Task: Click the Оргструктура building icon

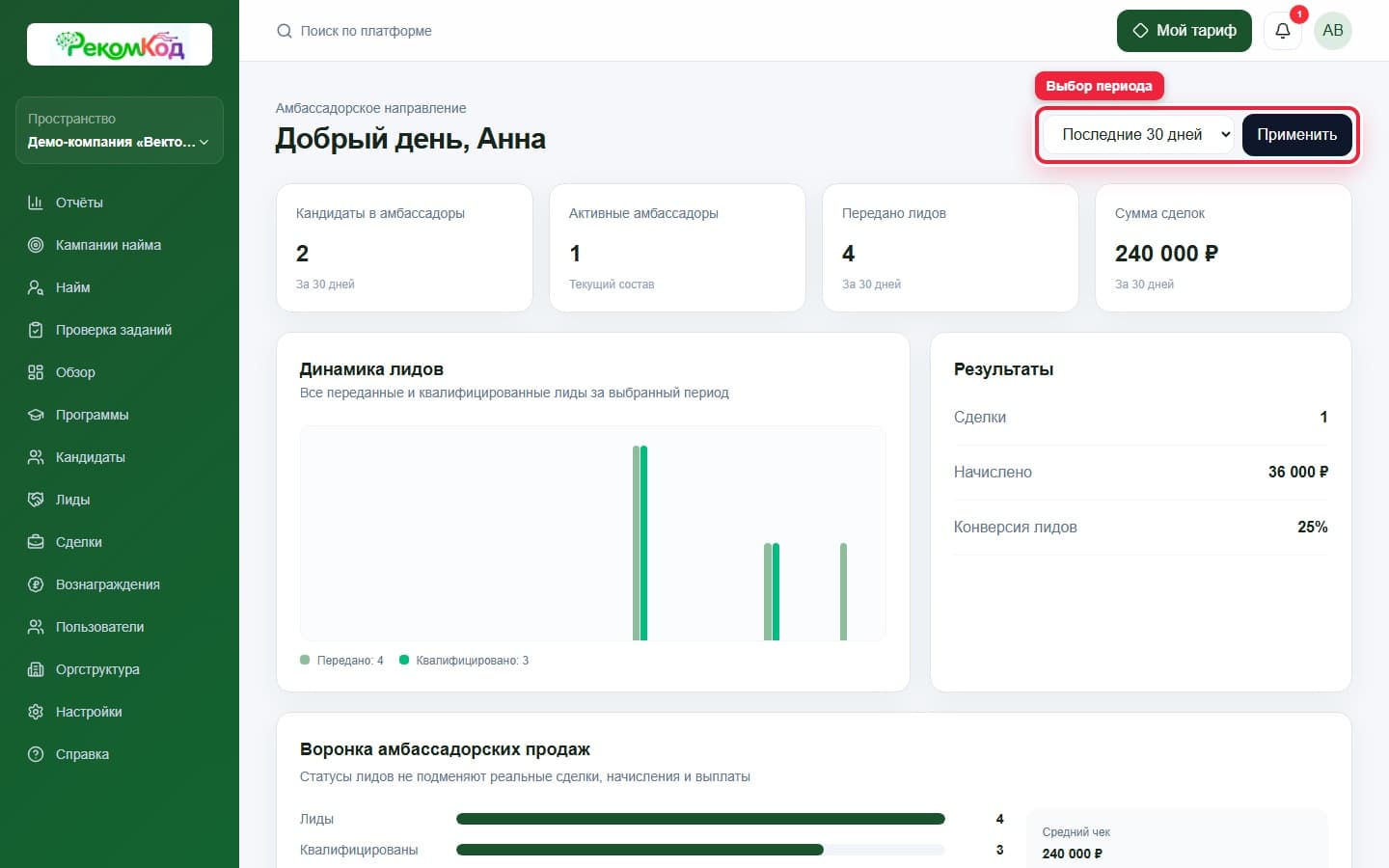Action: point(36,669)
